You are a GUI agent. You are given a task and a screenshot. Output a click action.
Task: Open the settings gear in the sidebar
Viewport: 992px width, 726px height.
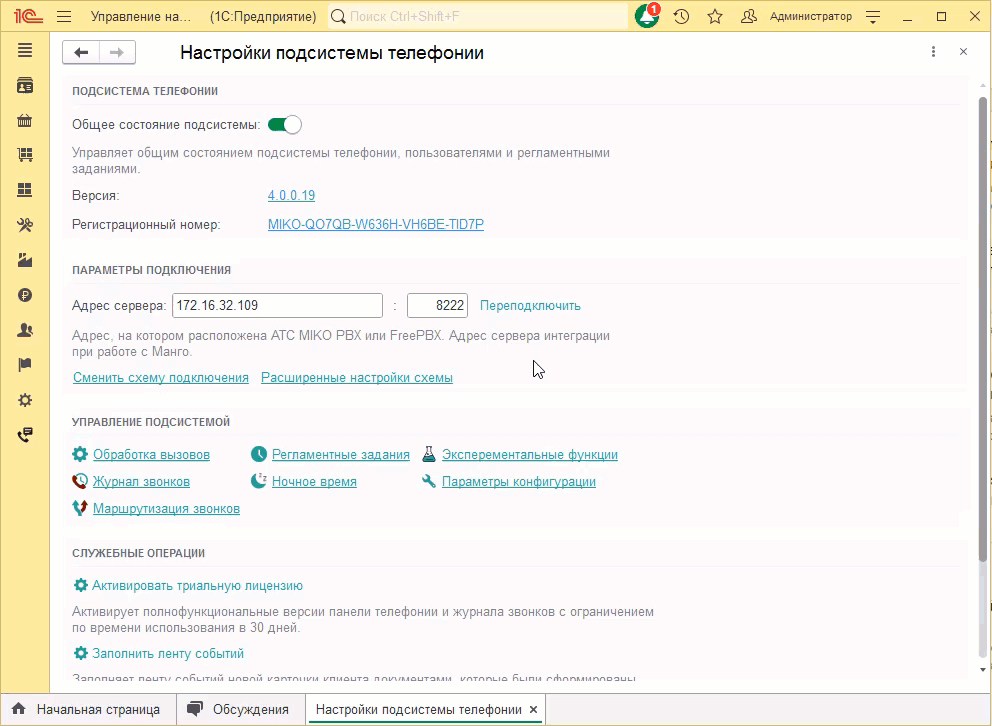(25, 399)
